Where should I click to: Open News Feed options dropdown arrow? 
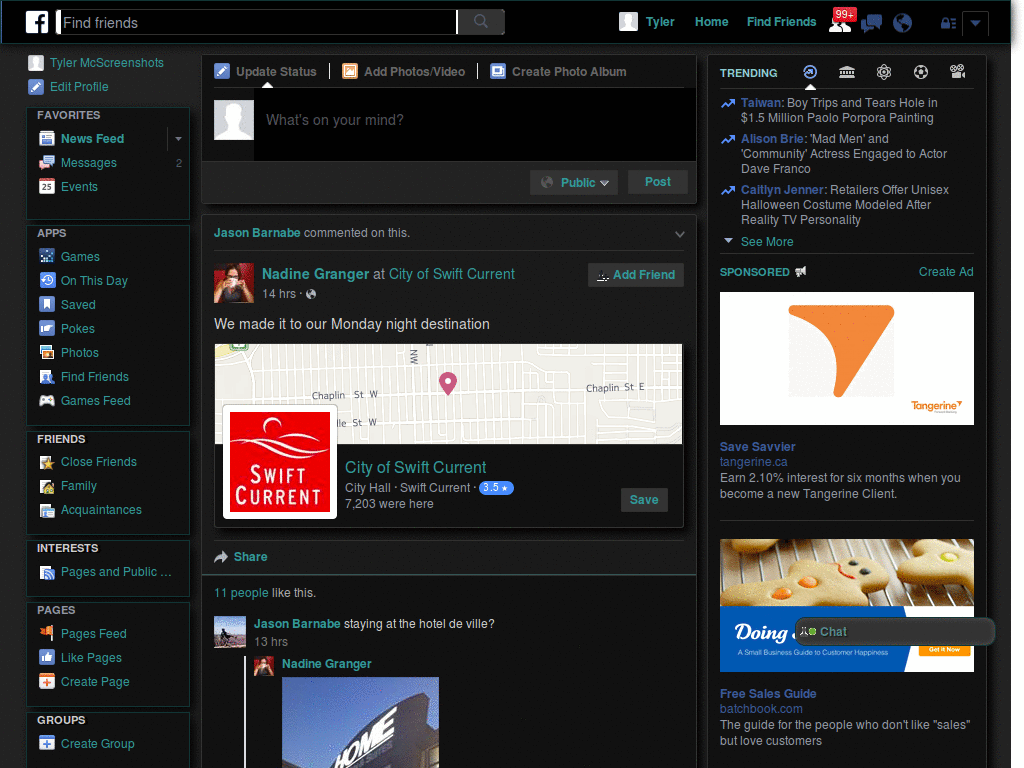click(x=178, y=138)
